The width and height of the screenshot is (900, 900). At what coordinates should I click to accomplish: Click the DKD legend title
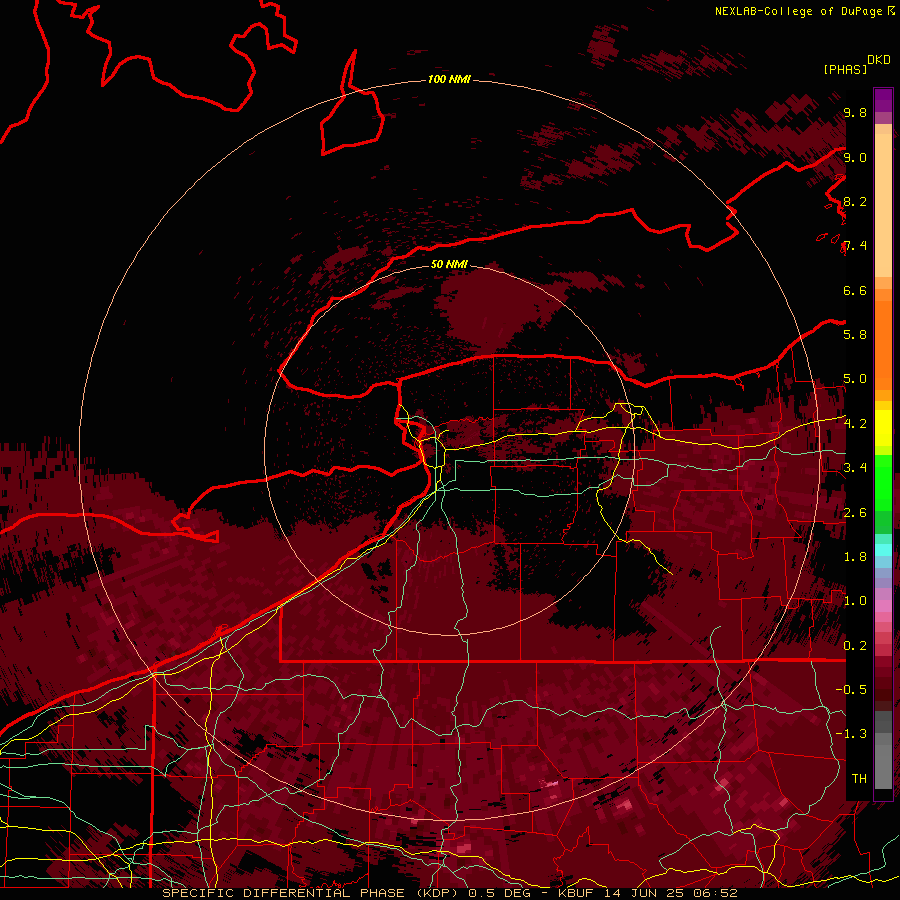point(879,60)
